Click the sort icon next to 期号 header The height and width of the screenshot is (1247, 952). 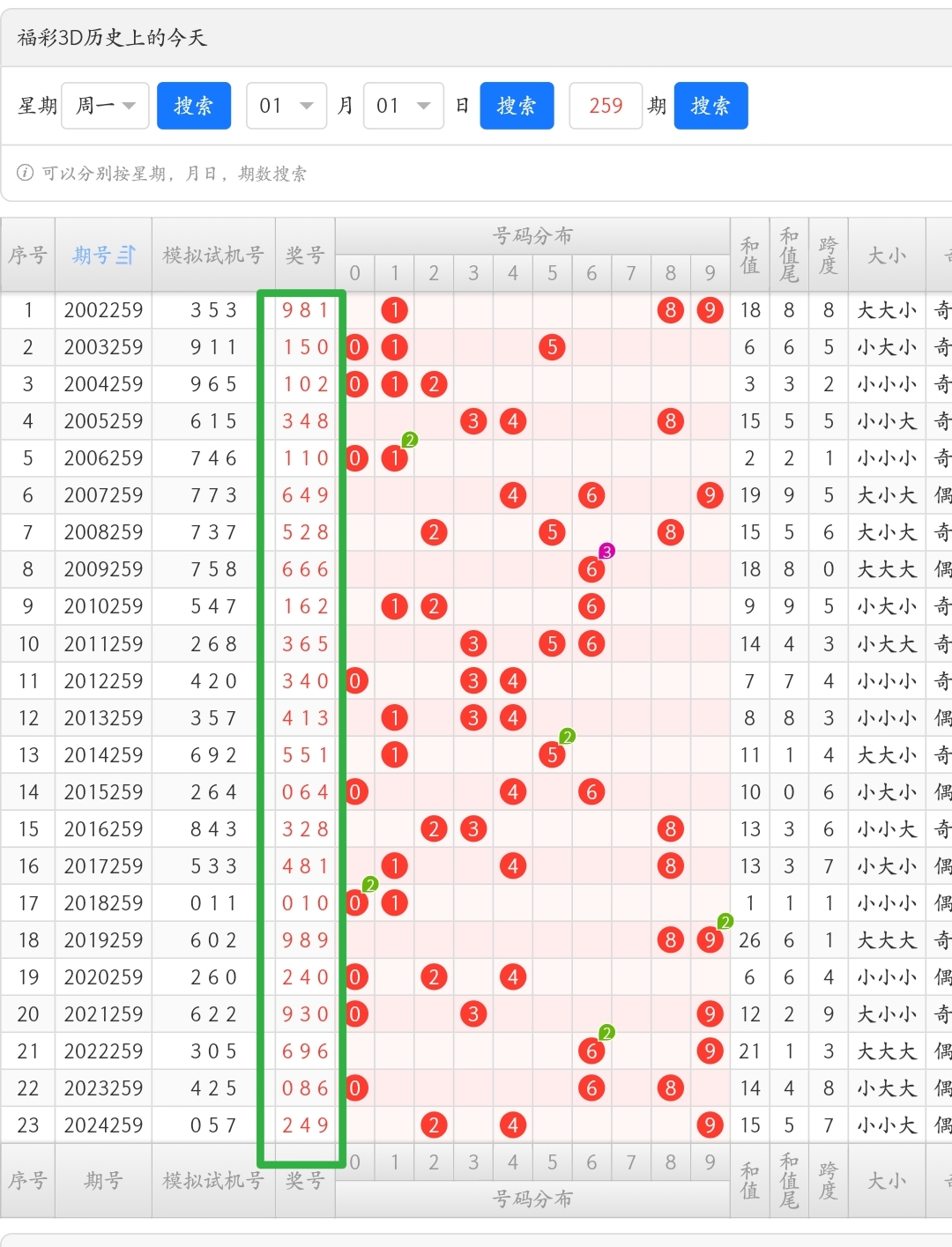coord(126,256)
